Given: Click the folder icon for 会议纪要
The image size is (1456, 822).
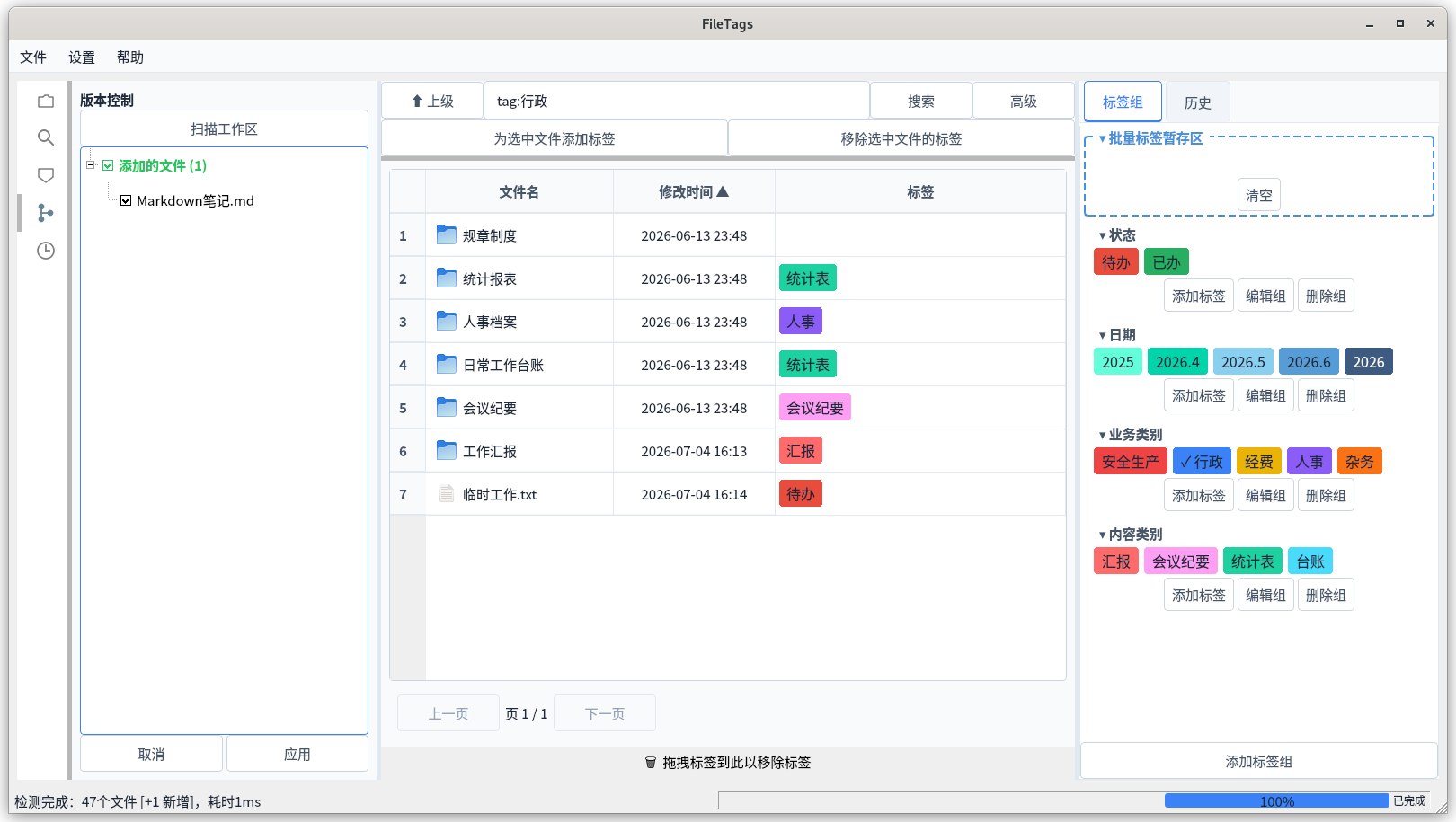Looking at the screenshot, I should (x=447, y=407).
